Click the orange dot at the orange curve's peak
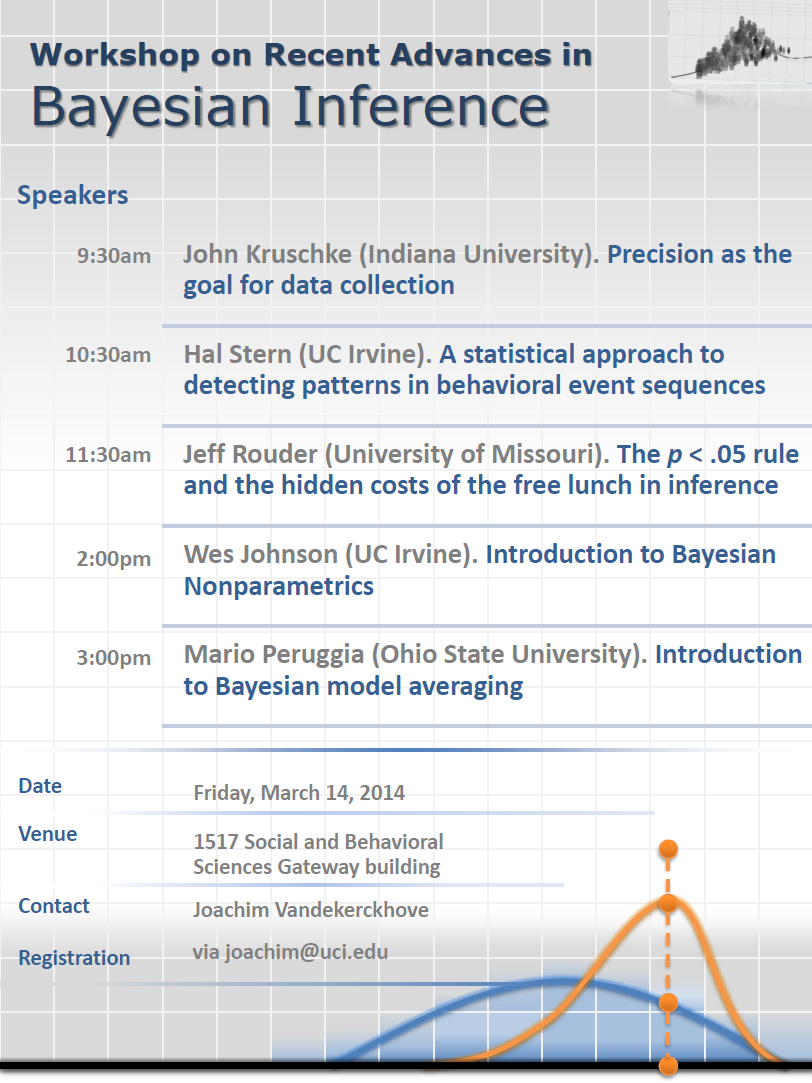The image size is (812, 1083). tap(669, 903)
